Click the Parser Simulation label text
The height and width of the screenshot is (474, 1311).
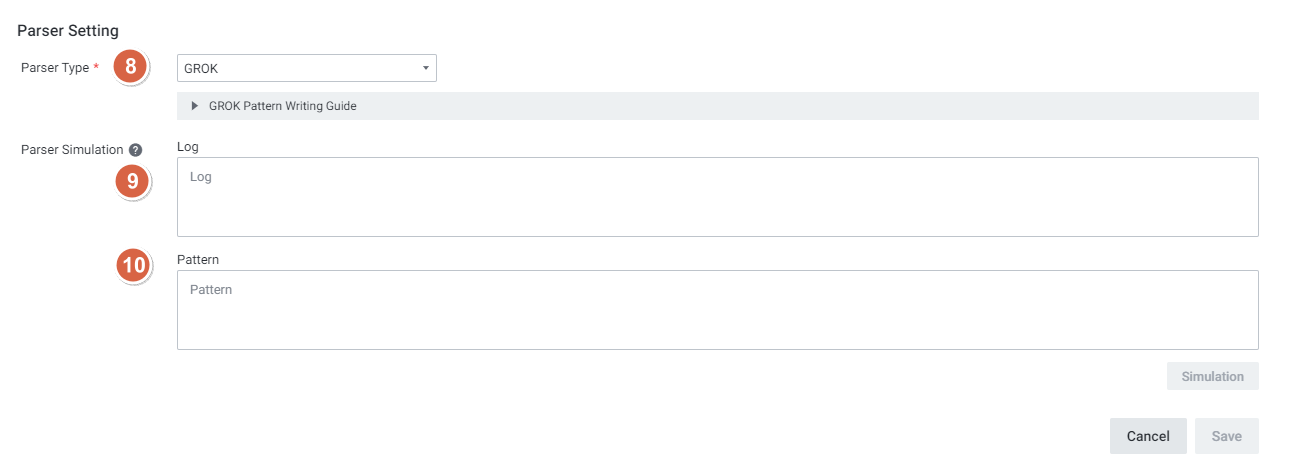72,150
